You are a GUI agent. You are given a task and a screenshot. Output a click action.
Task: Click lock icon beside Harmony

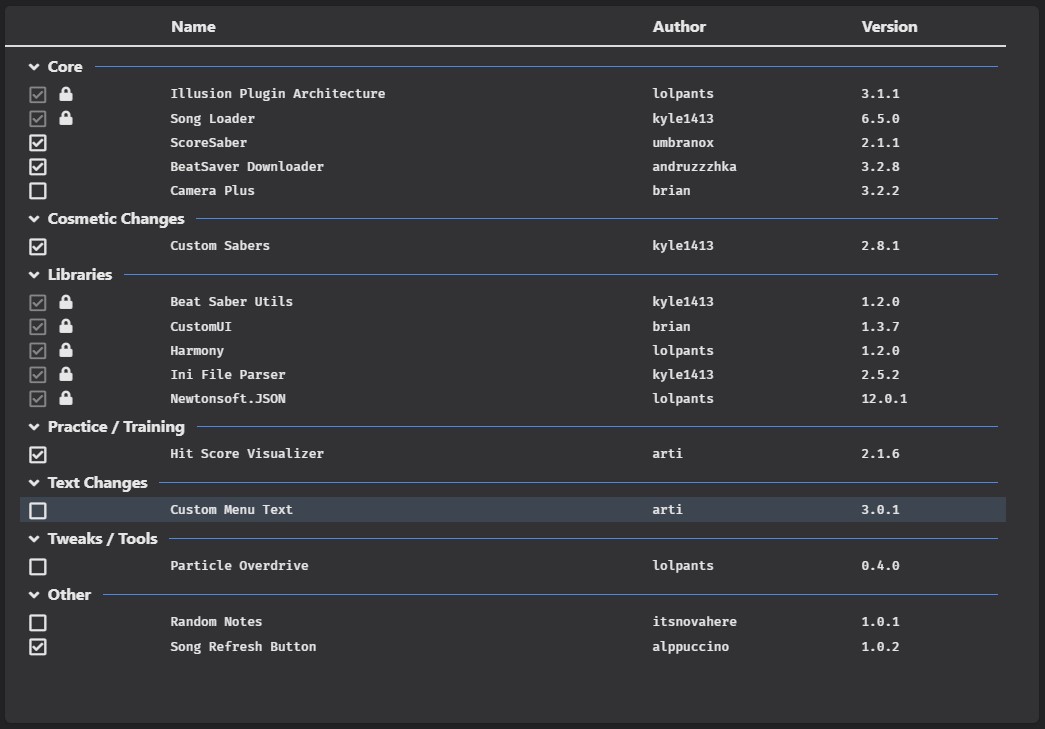coord(65,351)
